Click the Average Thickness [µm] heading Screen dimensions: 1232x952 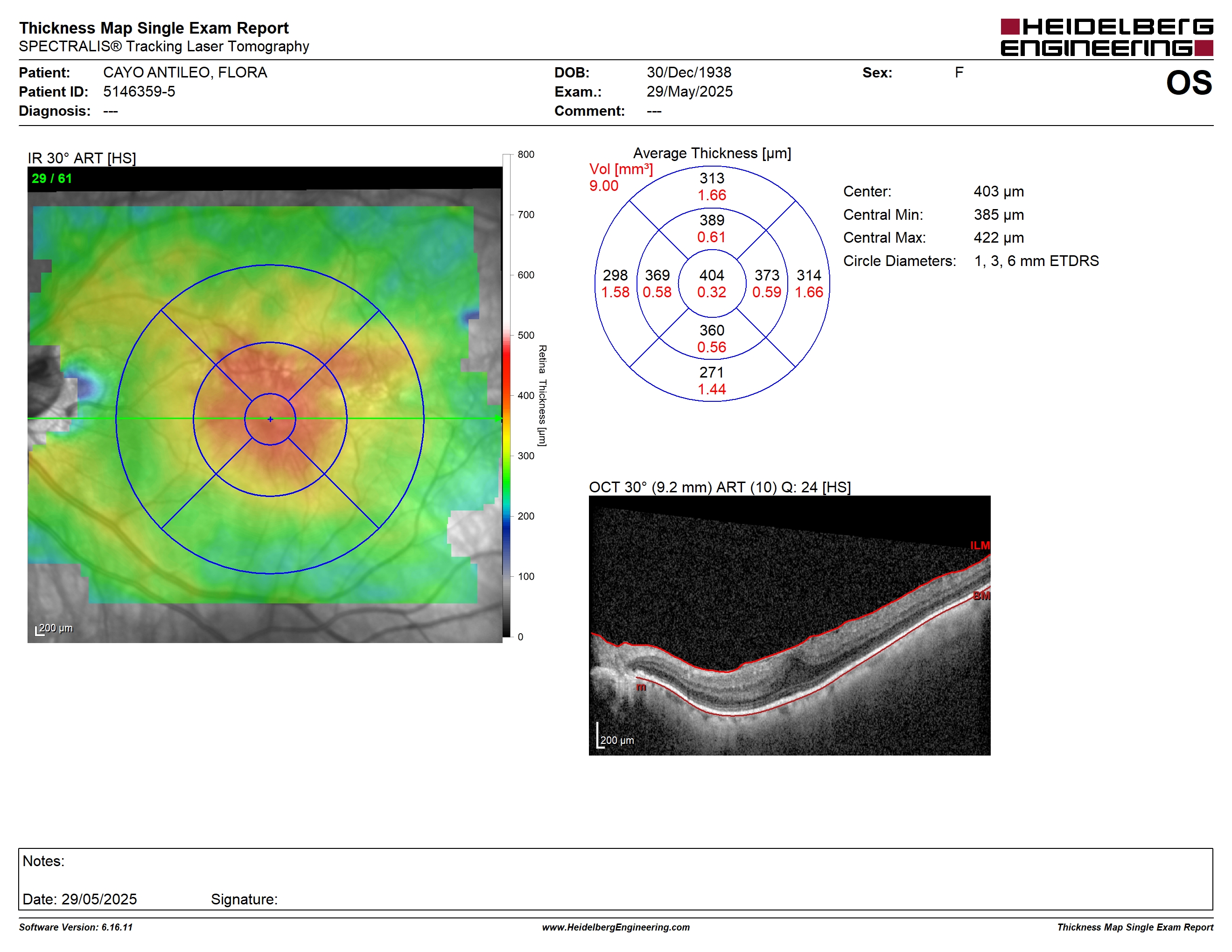pyautogui.click(x=712, y=154)
